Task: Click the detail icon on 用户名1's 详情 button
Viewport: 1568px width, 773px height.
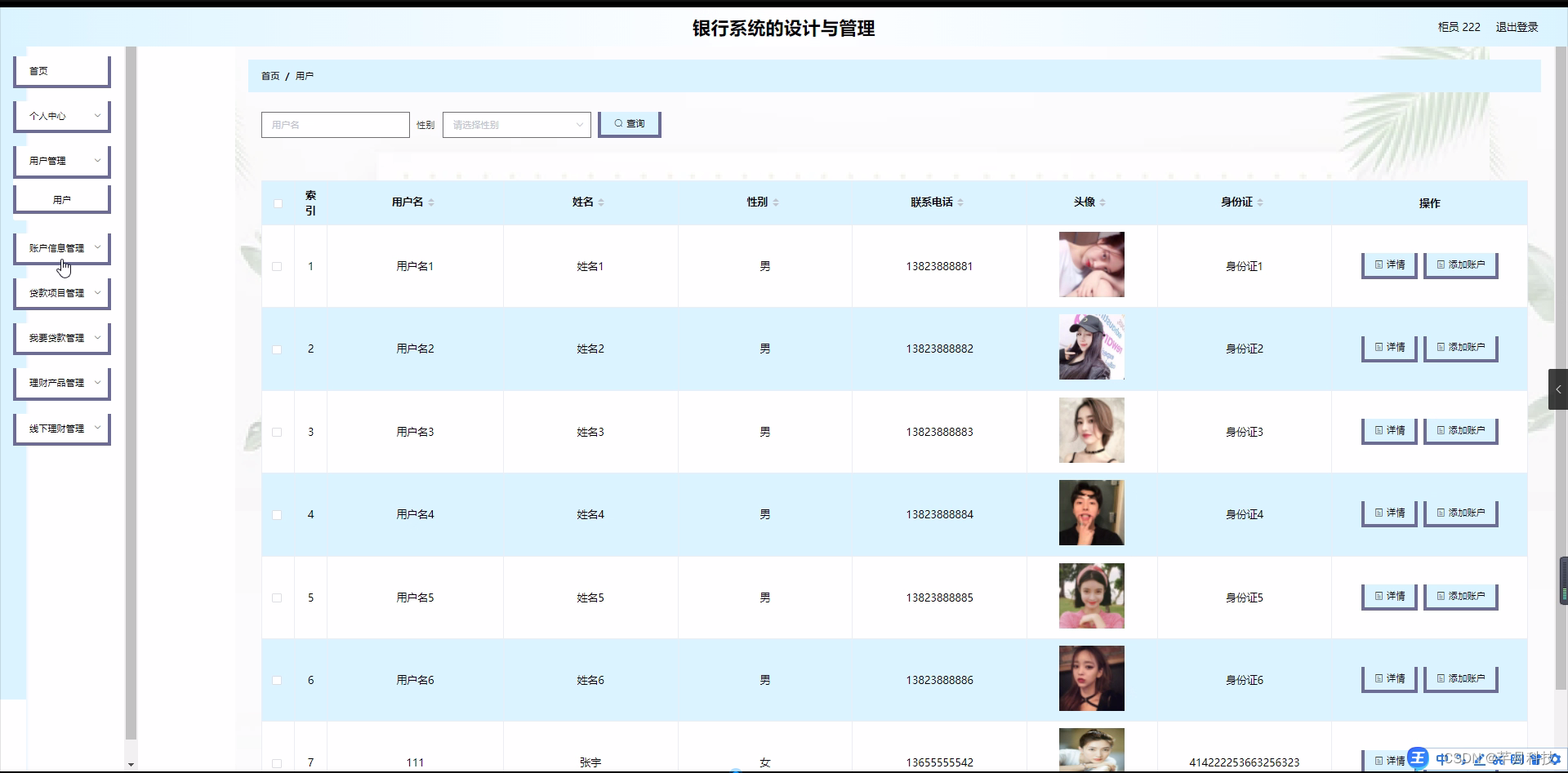Action: 1380,264
